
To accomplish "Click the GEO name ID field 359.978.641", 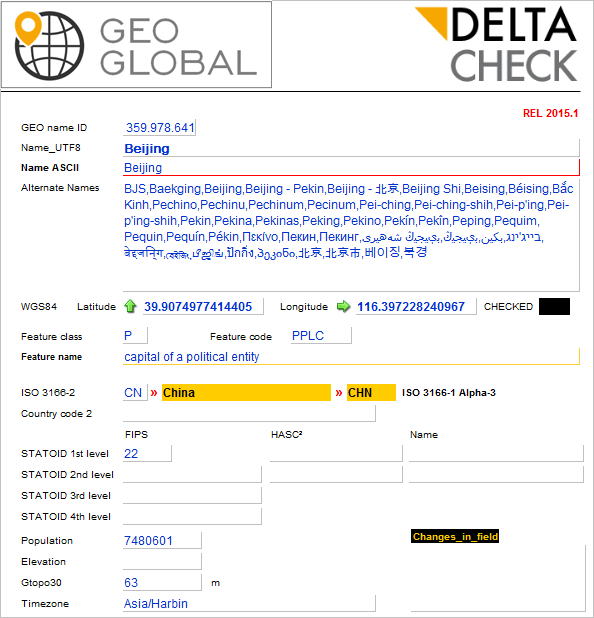I will point(159,128).
